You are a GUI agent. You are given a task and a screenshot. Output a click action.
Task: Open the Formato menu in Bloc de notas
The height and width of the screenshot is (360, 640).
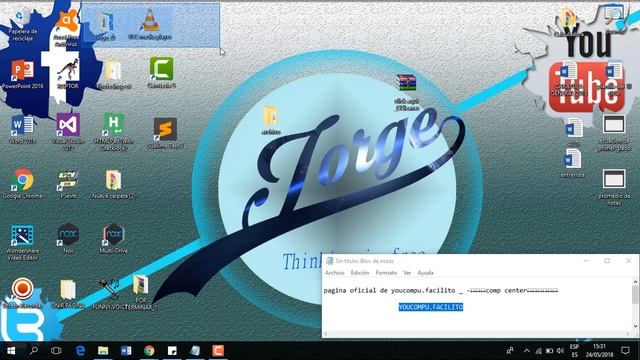(x=386, y=273)
